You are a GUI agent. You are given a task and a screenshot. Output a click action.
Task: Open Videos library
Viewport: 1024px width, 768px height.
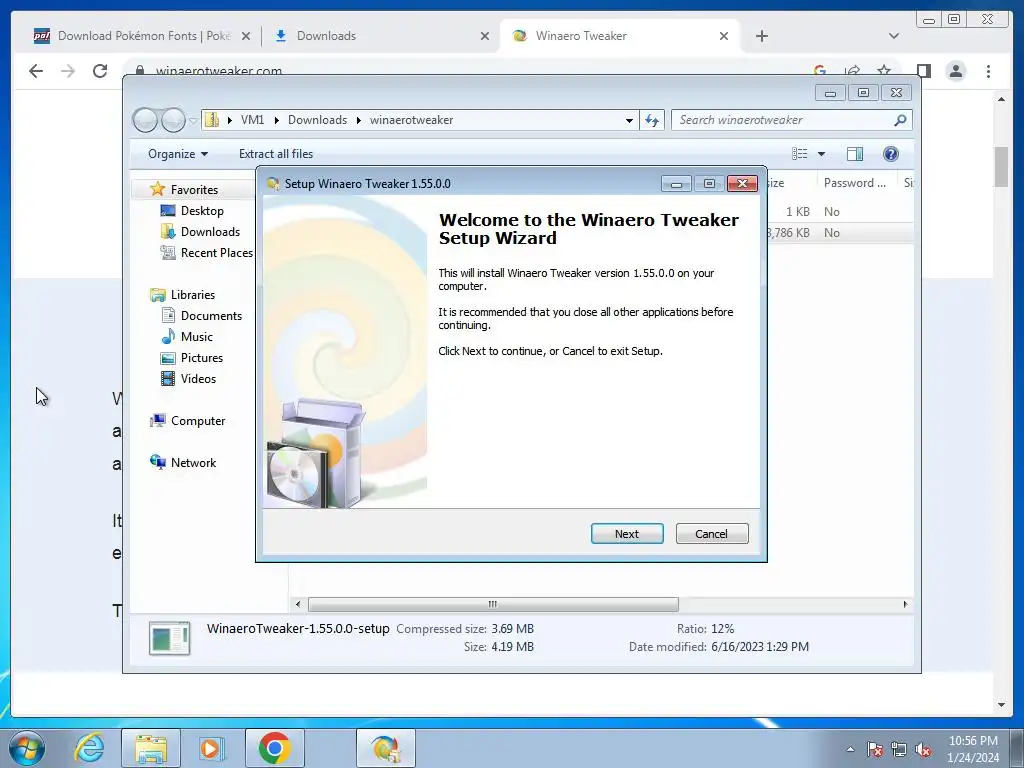tap(198, 379)
